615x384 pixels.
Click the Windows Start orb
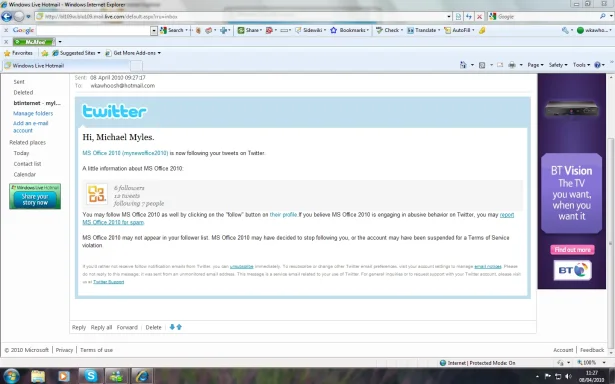pos(11,376)
